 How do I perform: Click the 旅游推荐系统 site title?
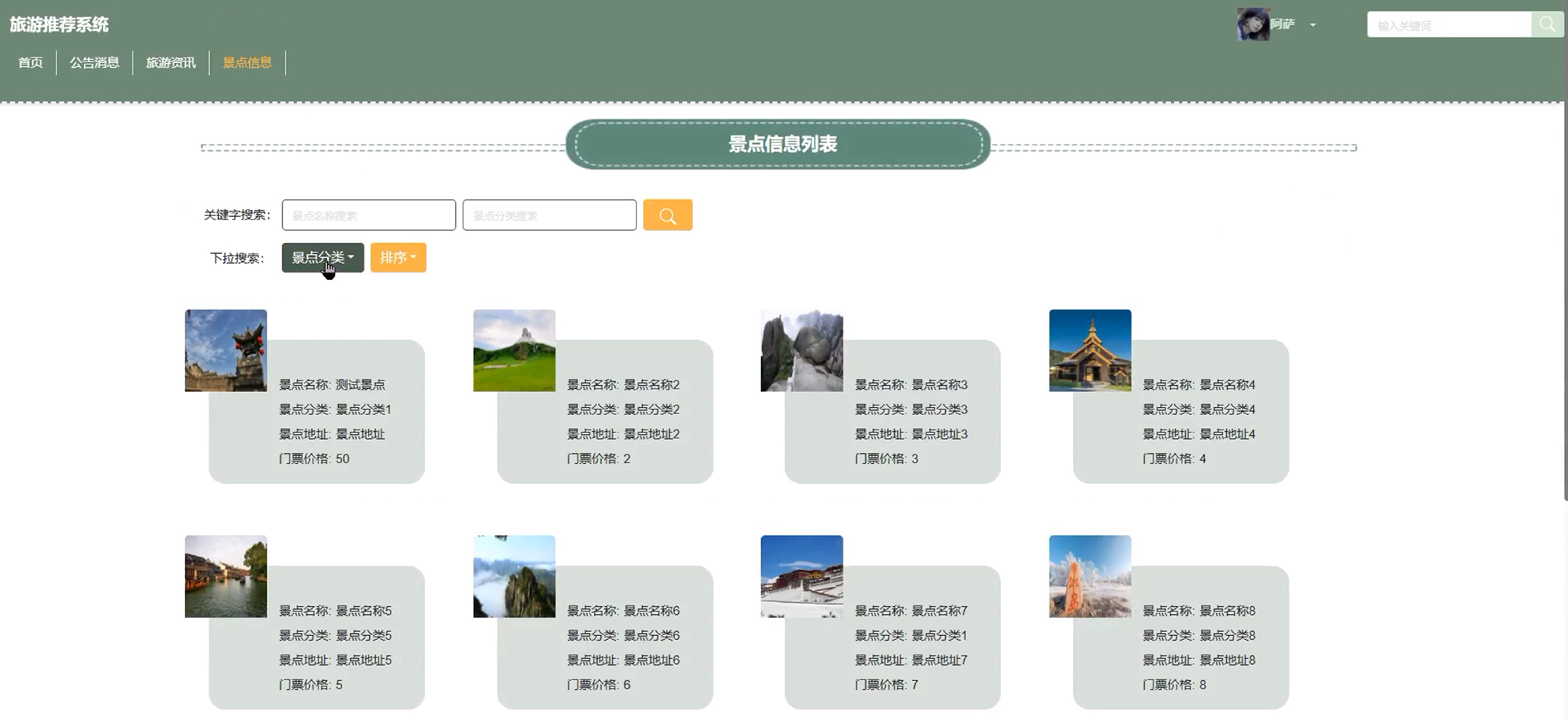(x=59, y=24)
